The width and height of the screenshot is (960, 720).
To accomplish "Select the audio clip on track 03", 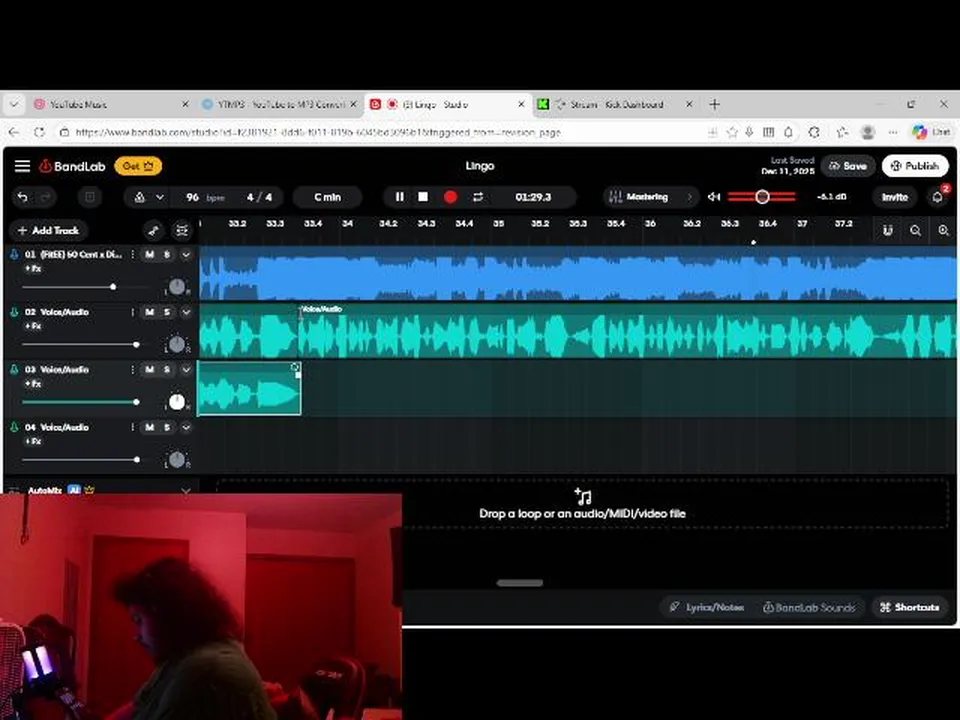I will pos(249,388).
